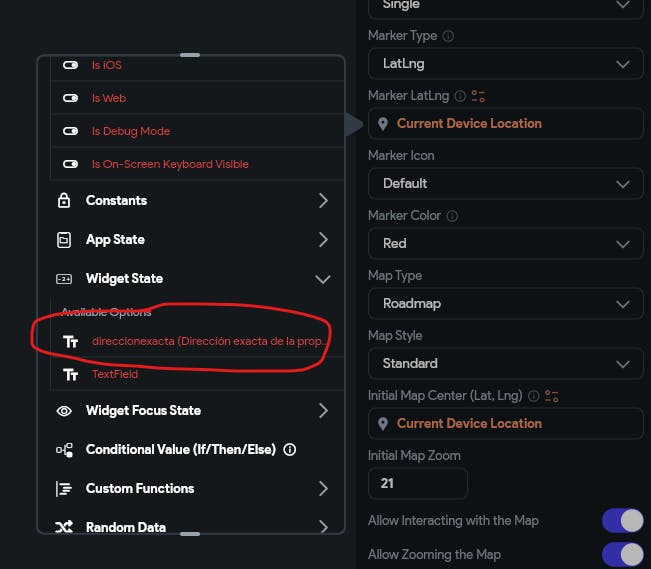Open the Map Type Roadmap dropdown
Screen dimensions: 651x569
[x=505, y=303]
